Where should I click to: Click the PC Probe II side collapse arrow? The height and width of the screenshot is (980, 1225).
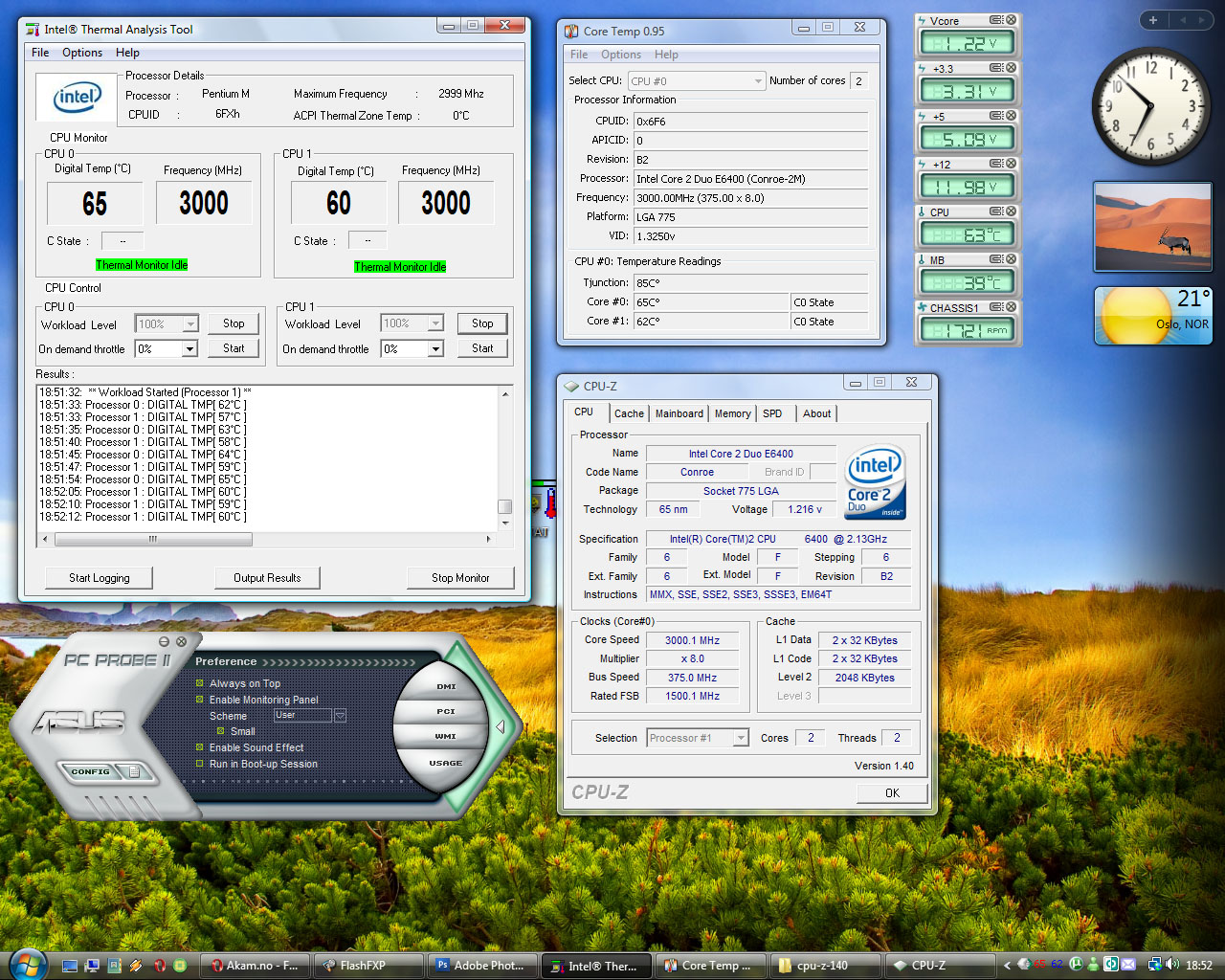tap(500, 726)
